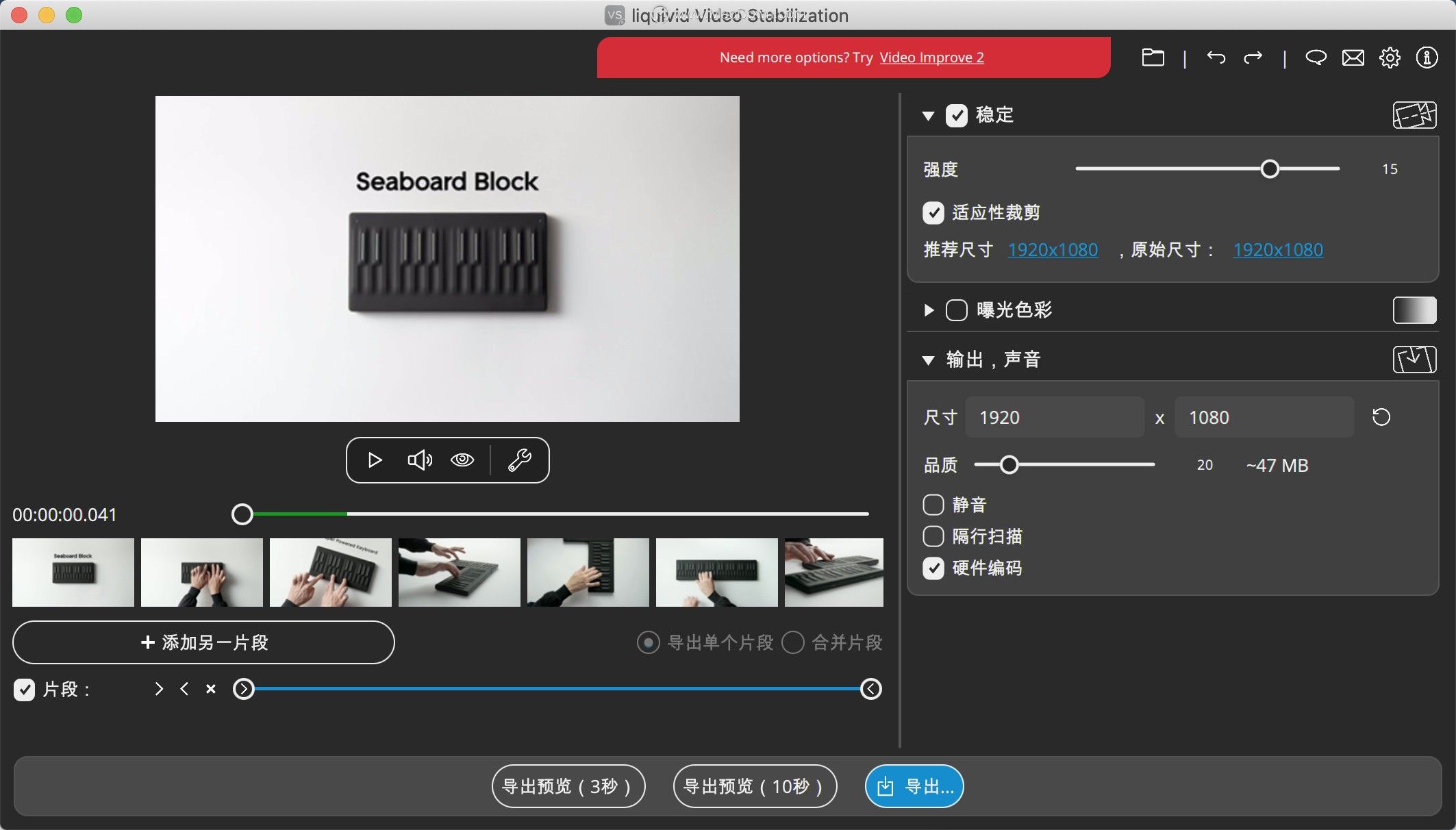This screenshot has height=830, width=1456.
Task: Open the wrench tools icon
Action: coord(519,460)
